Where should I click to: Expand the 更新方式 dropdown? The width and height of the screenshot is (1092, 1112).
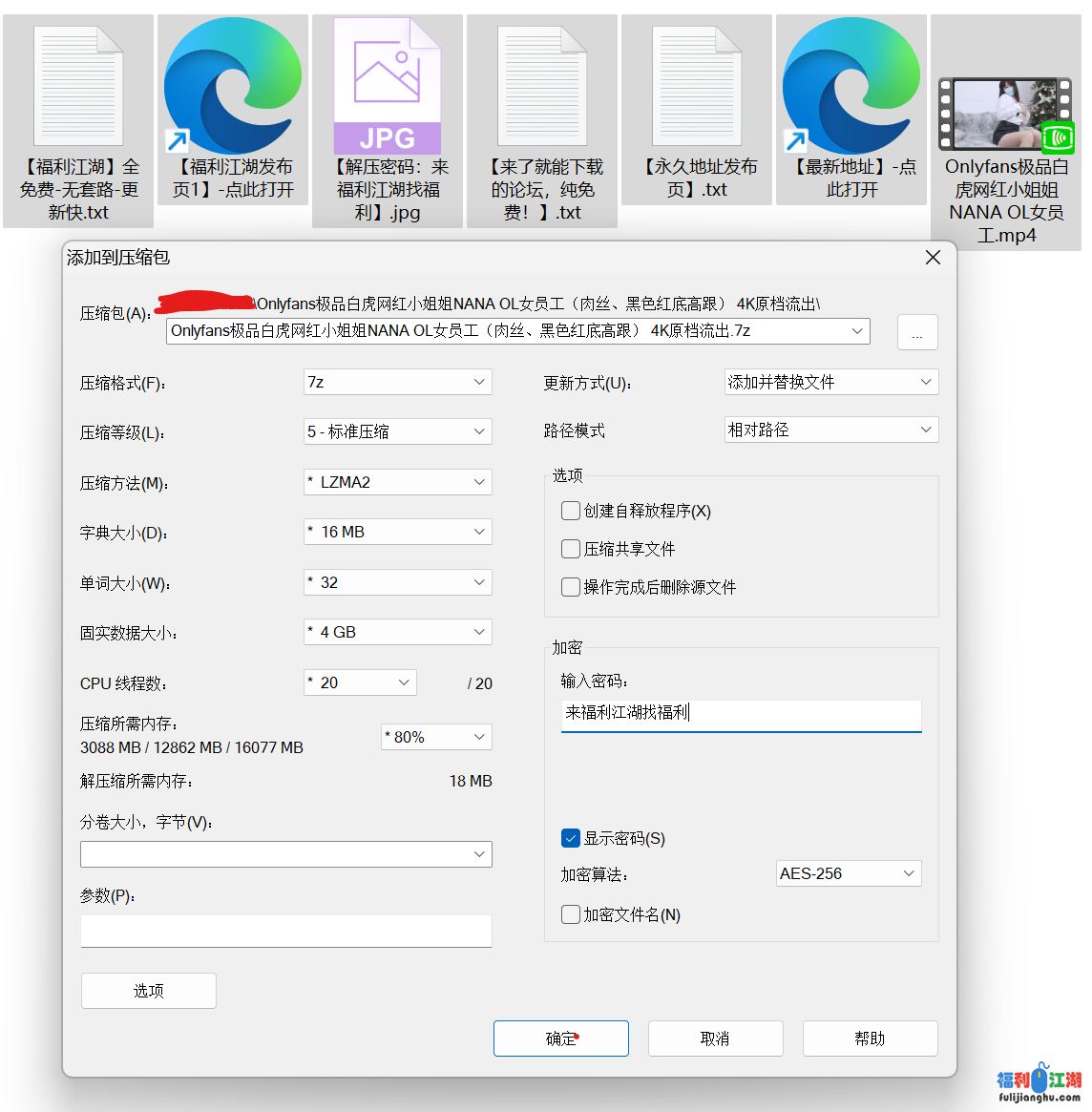tap(830, 382)
